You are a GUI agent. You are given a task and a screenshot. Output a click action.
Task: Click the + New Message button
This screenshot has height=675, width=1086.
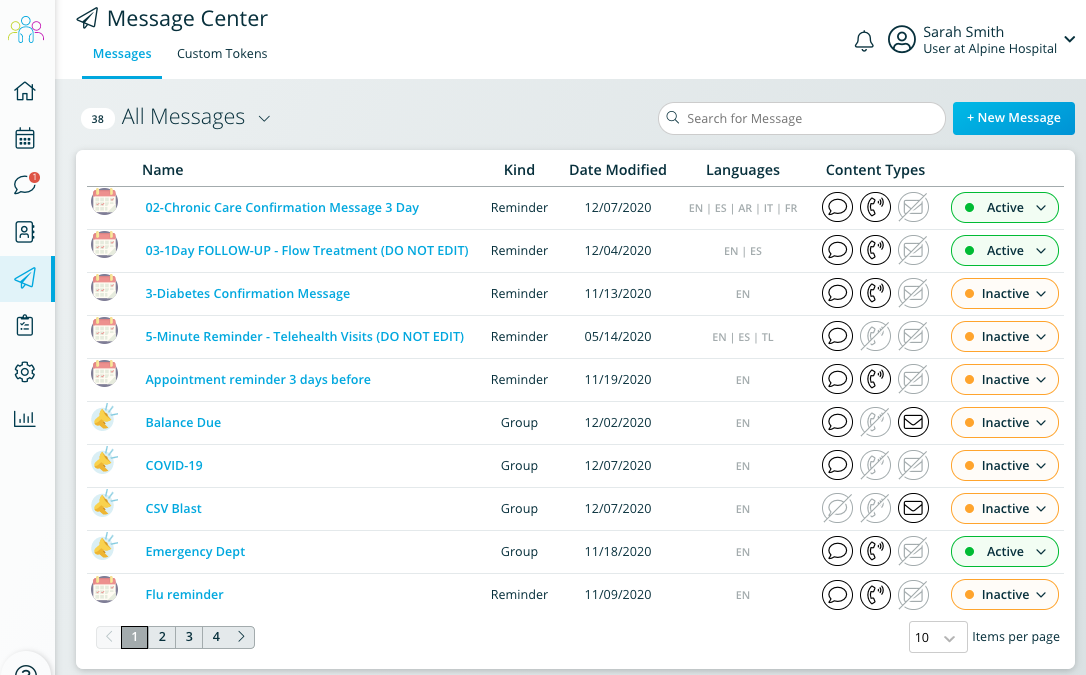[1014, 118]
